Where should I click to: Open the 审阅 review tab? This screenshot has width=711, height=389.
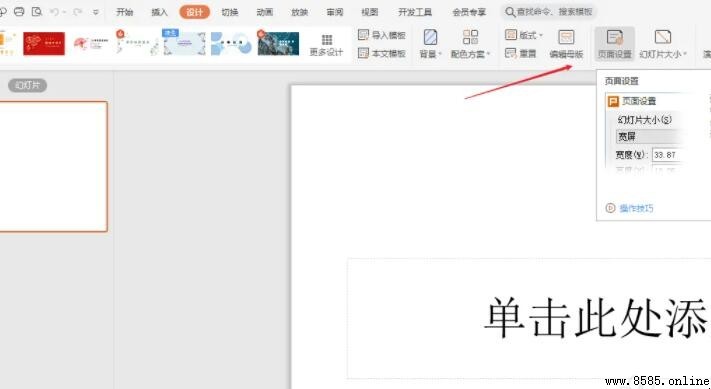tap(335, 12)
